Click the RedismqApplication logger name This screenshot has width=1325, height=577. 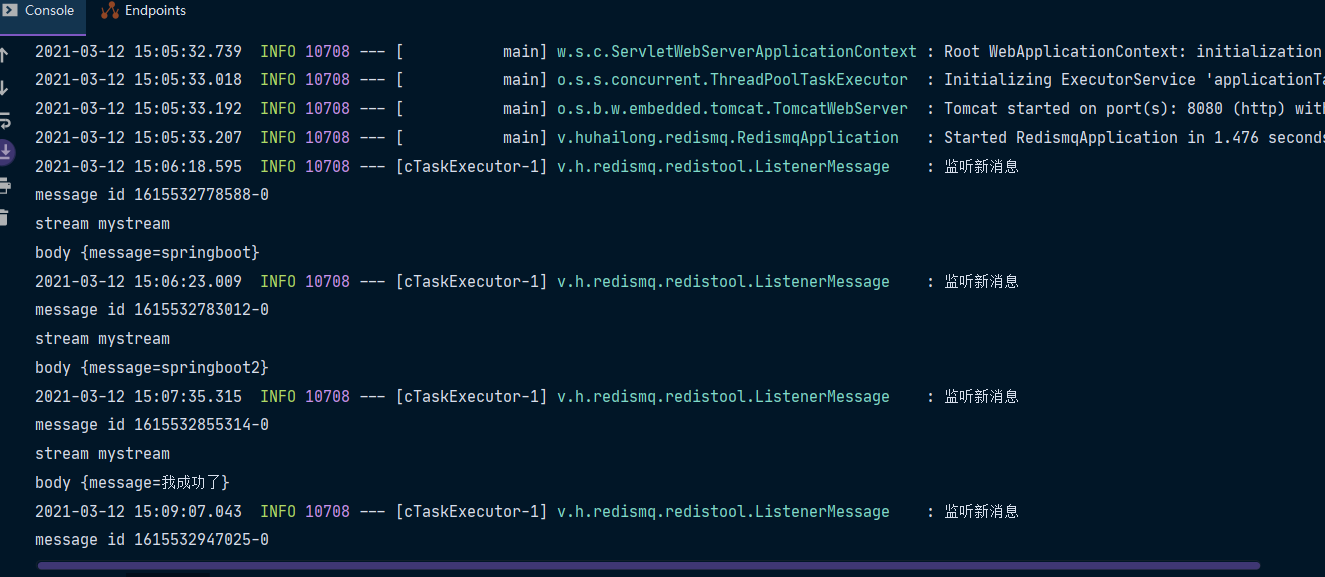click(x=727, y=137)
